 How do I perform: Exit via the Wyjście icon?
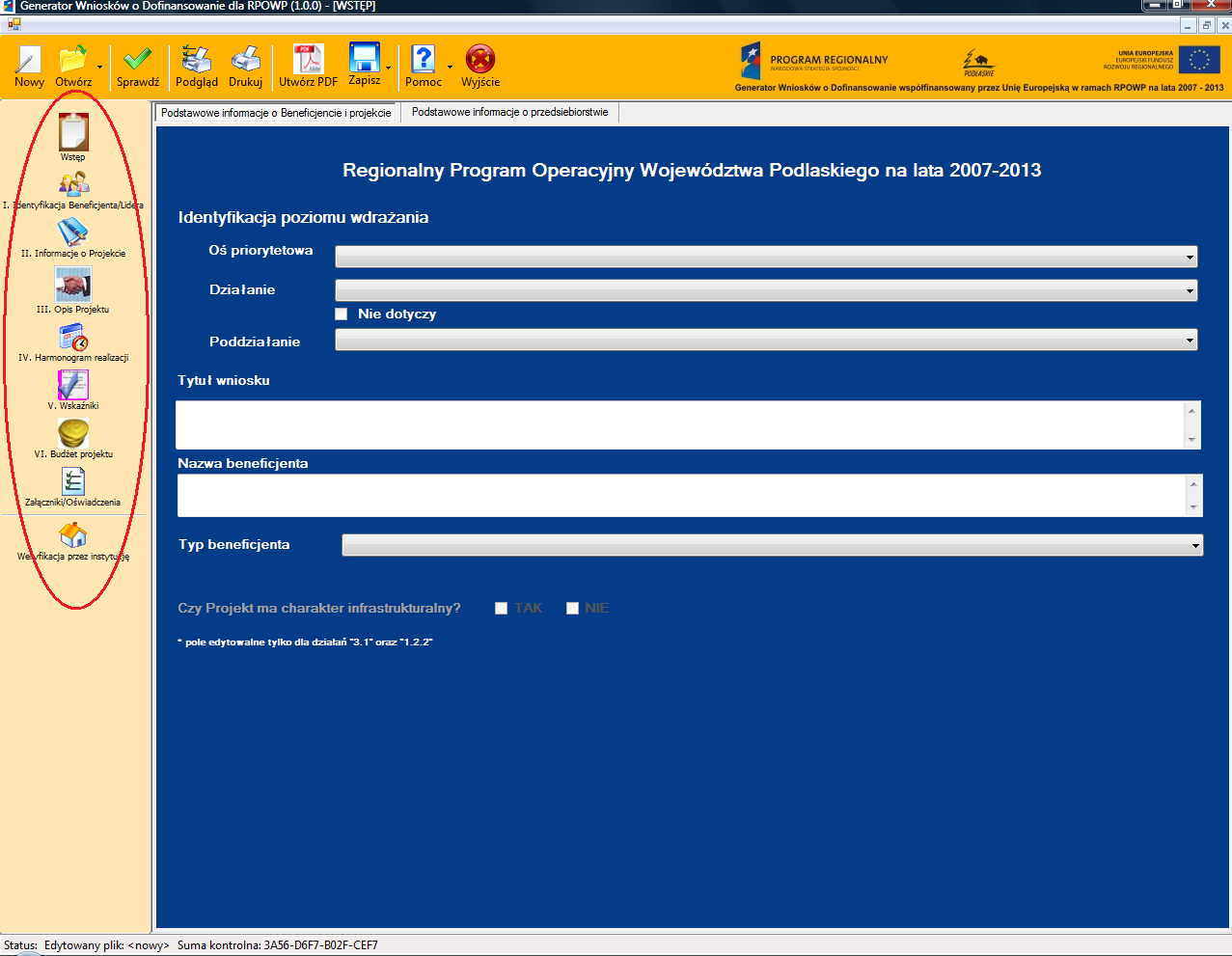(480, 67)
